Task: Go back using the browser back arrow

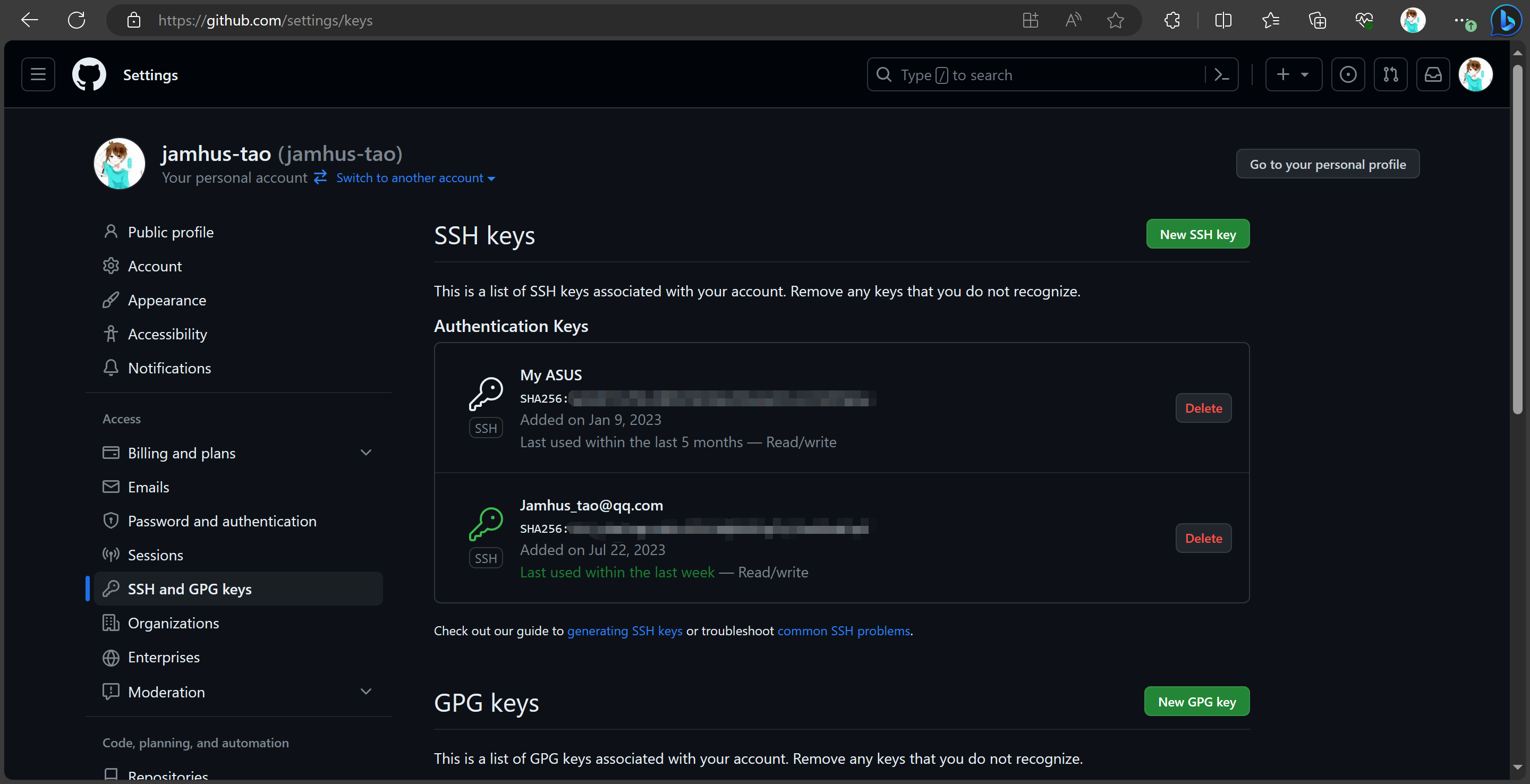Action: (30, 20)
